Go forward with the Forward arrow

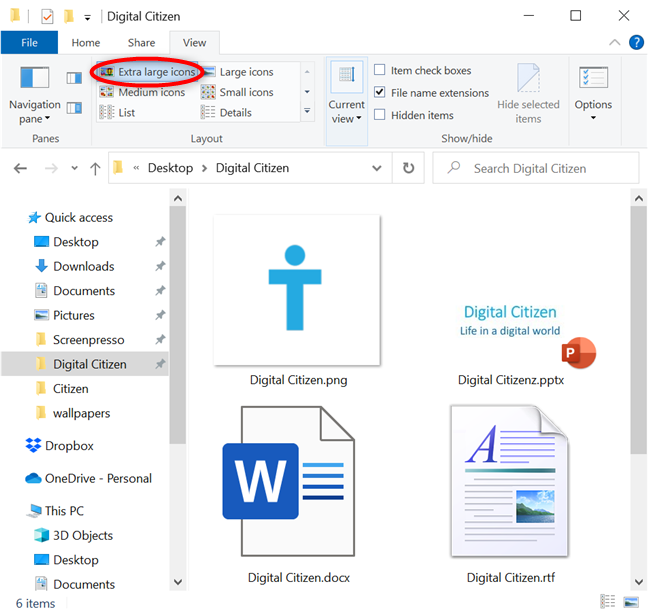point(51,168)
